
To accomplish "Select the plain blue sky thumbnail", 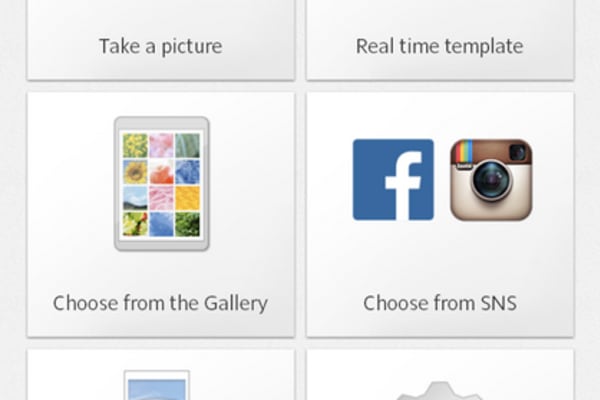I will click(161, 225).
